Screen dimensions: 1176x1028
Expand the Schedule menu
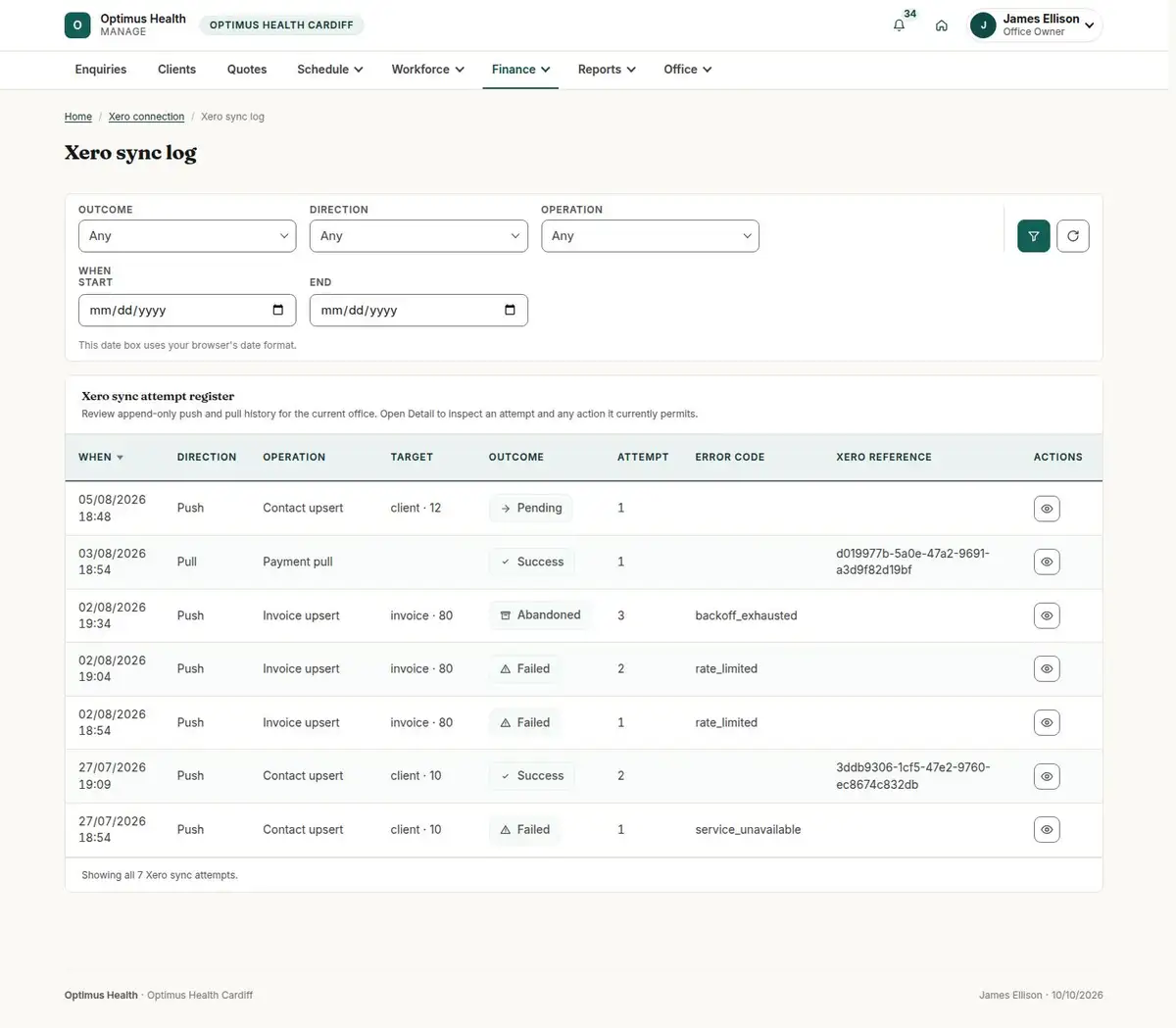330,70
